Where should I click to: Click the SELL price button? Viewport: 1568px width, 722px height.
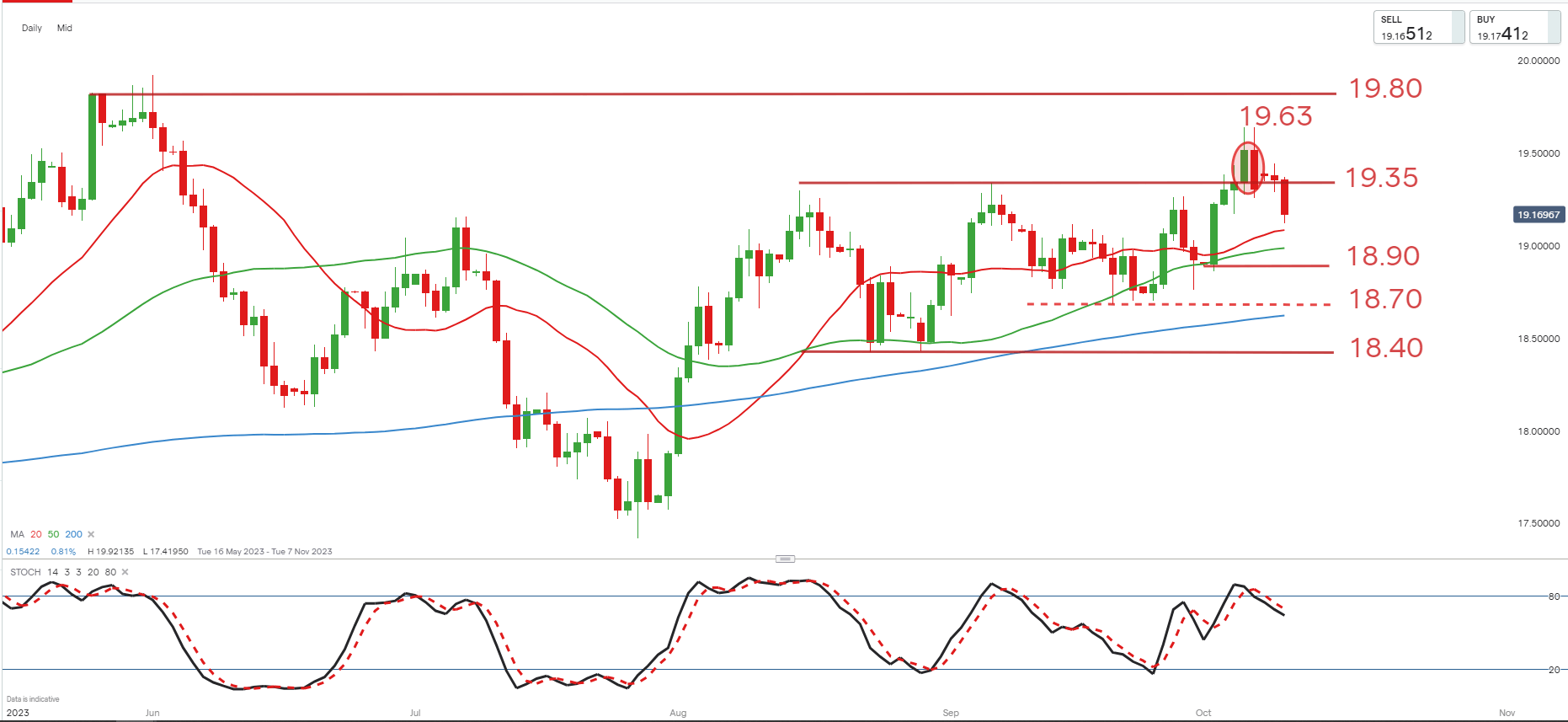1418,27
